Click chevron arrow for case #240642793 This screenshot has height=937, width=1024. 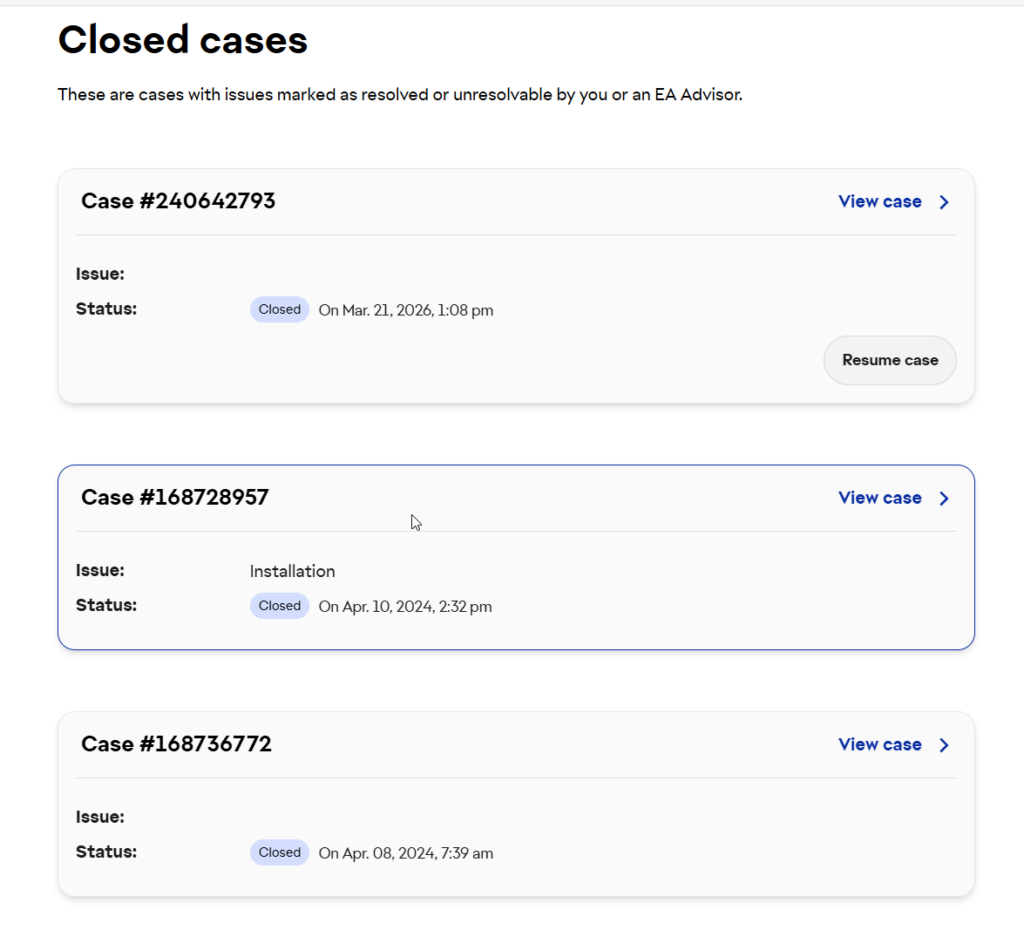tap(944, 202)
